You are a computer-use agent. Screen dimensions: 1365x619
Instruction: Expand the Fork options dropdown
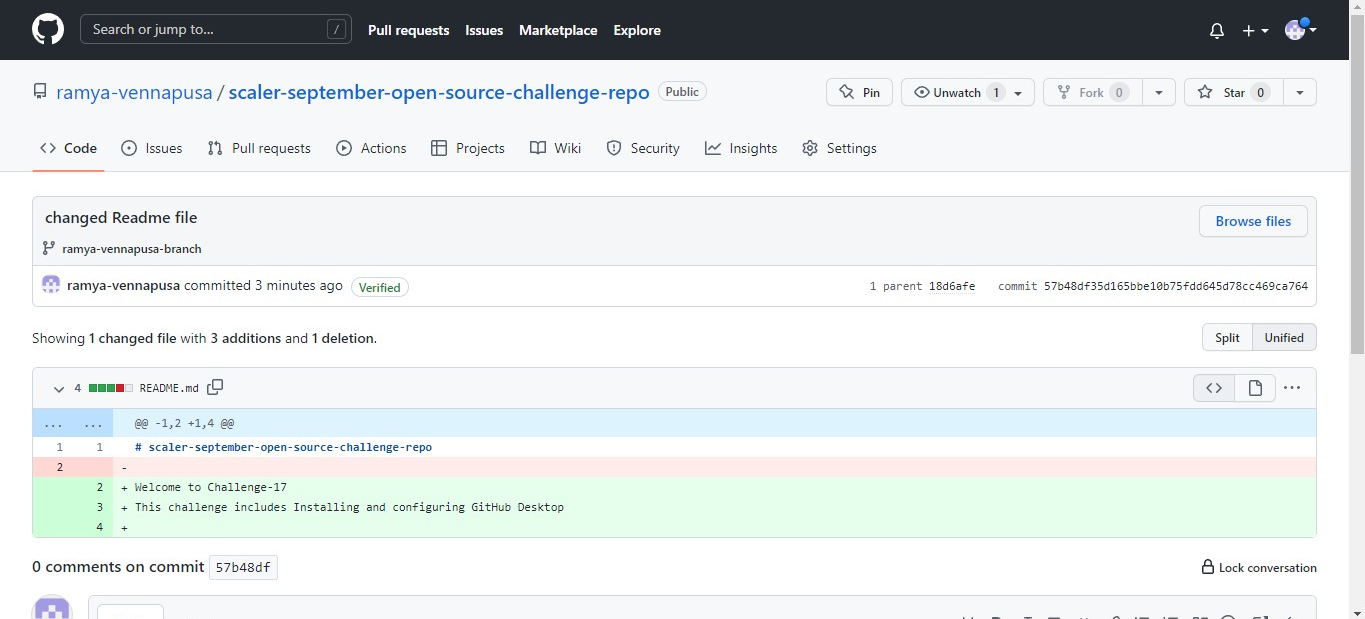click(1158, 91)
